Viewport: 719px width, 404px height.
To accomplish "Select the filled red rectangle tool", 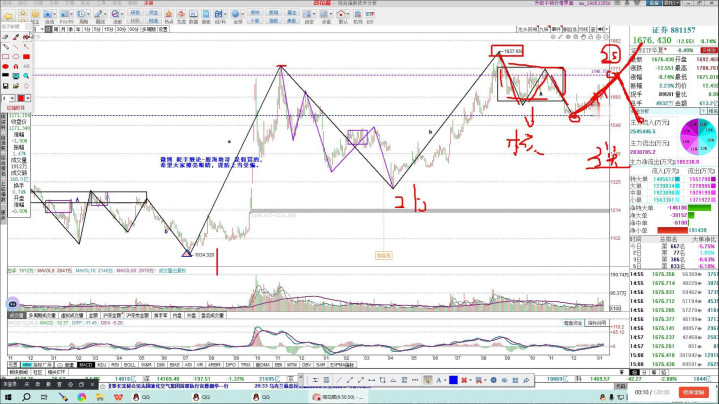I will (x=26, y=57).
